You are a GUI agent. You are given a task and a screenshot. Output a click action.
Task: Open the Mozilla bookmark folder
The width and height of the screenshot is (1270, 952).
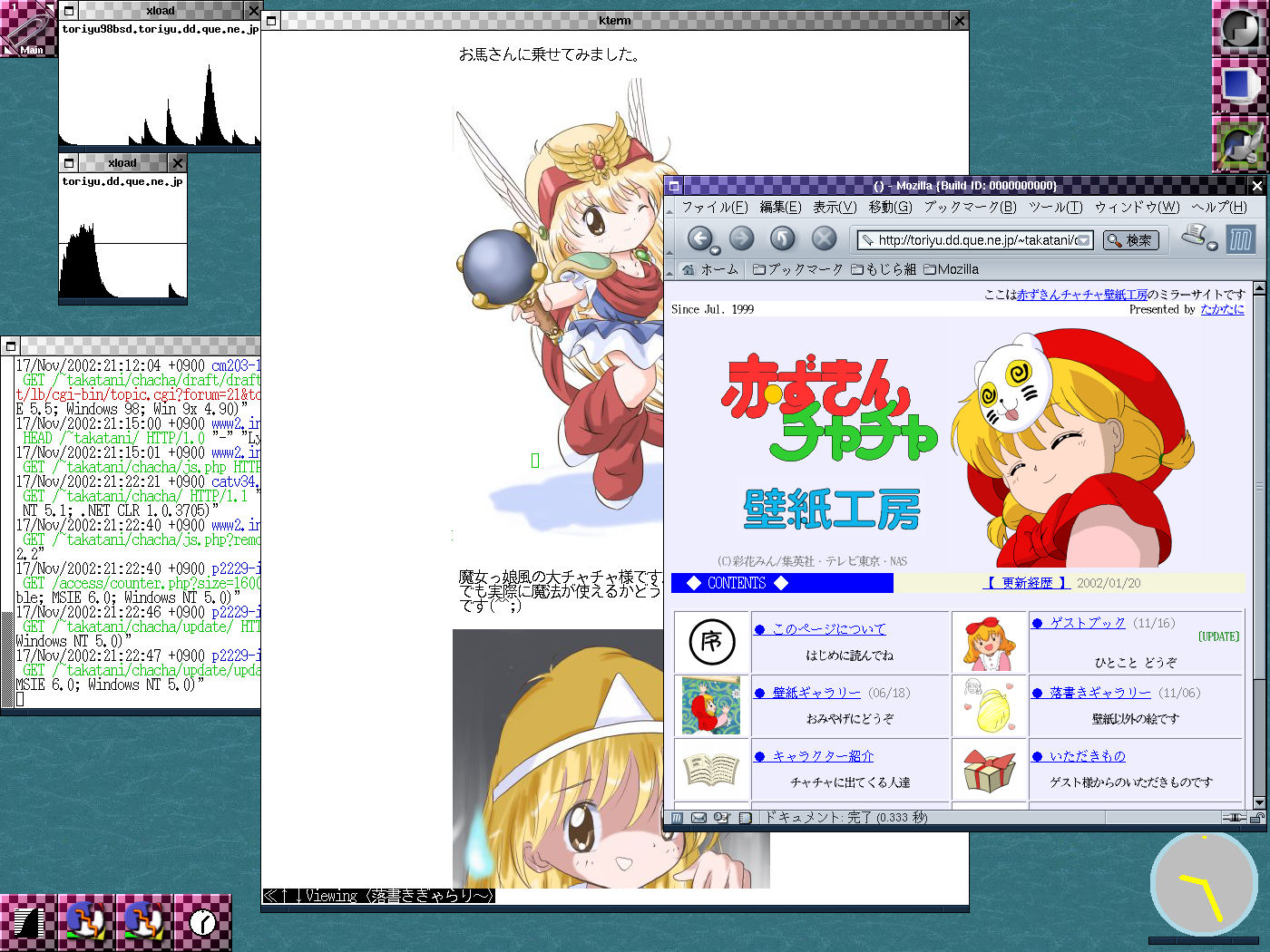coord(952,269)
